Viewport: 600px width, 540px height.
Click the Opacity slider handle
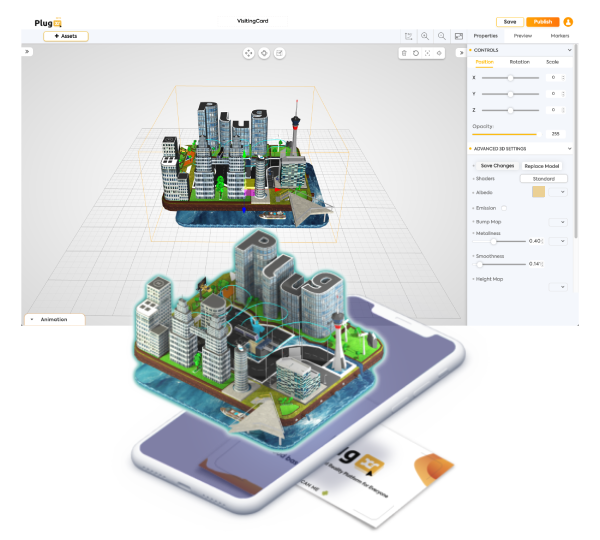tap(539, 134)
